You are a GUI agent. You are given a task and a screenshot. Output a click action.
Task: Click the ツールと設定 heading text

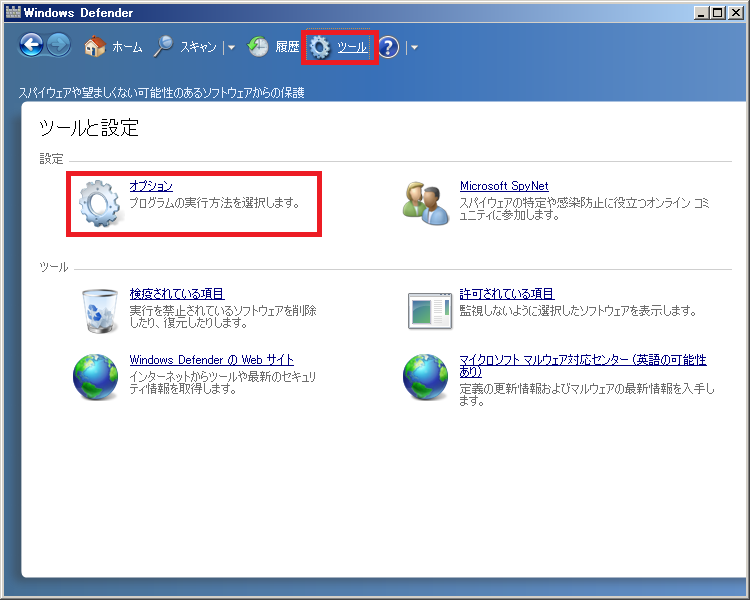[89, 128]
